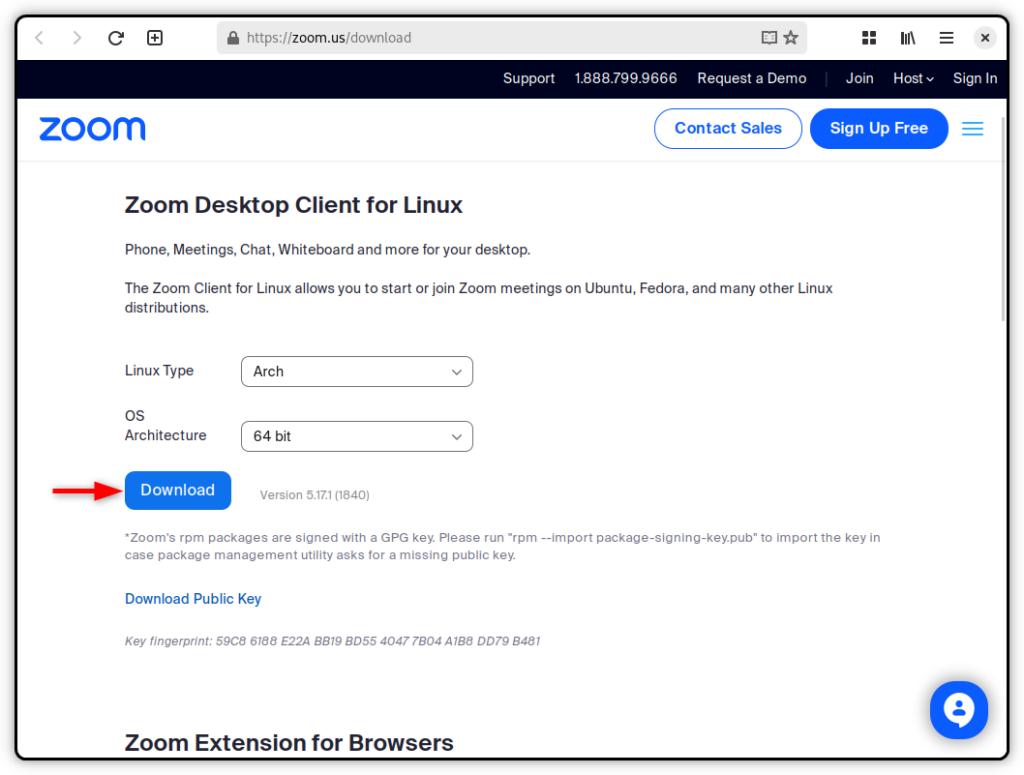Close the browser window

click(x=985, y=38)
